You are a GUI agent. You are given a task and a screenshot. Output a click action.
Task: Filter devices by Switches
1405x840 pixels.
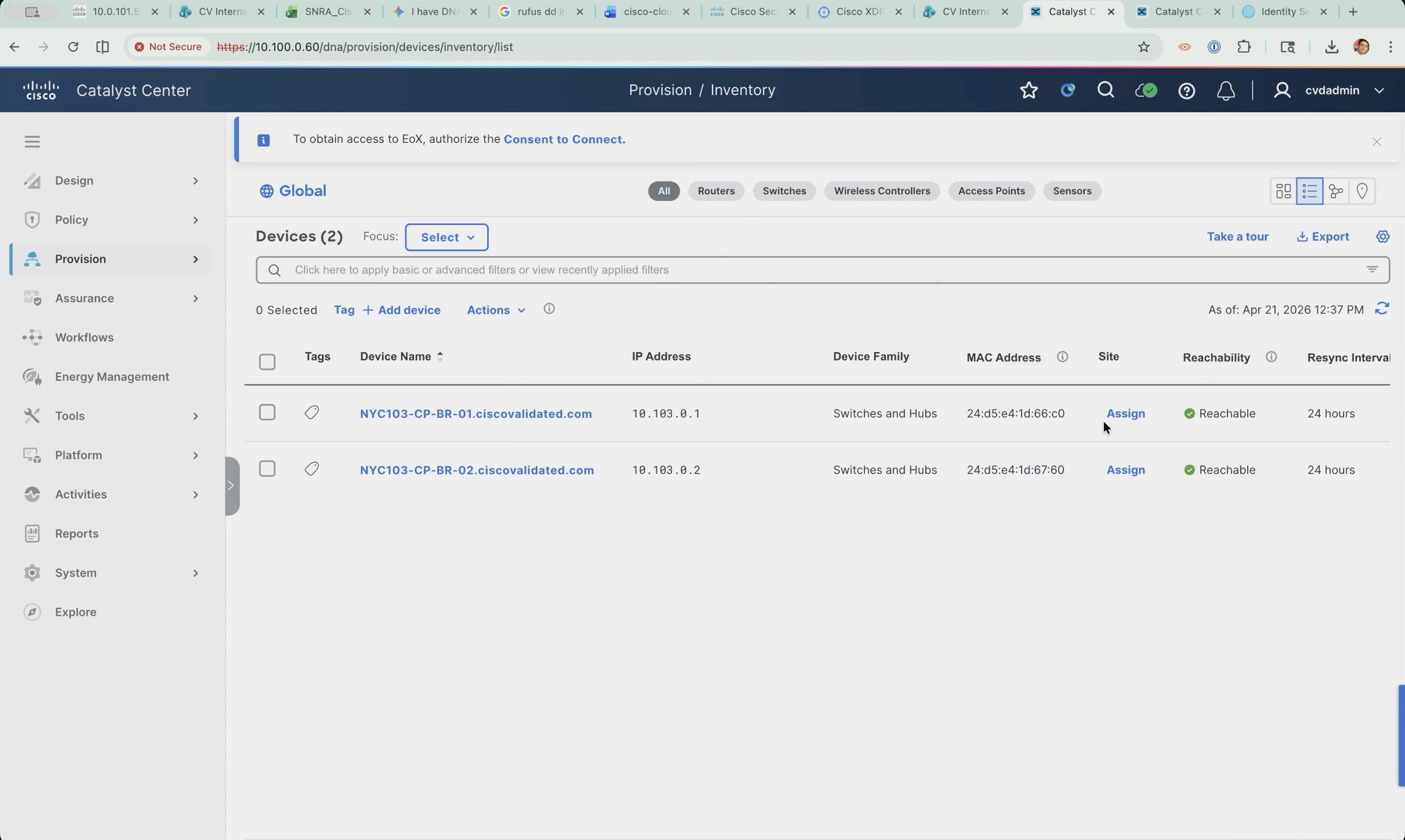tap(784, 191)
